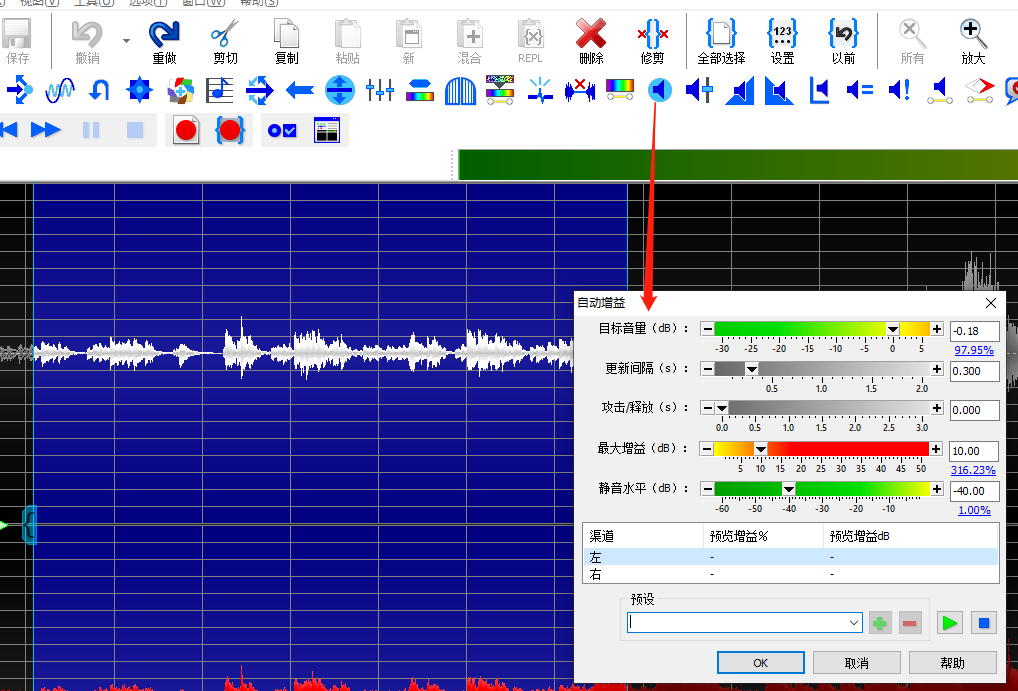Click the 修剪 (trim) toolbar icon

(652, 35)
